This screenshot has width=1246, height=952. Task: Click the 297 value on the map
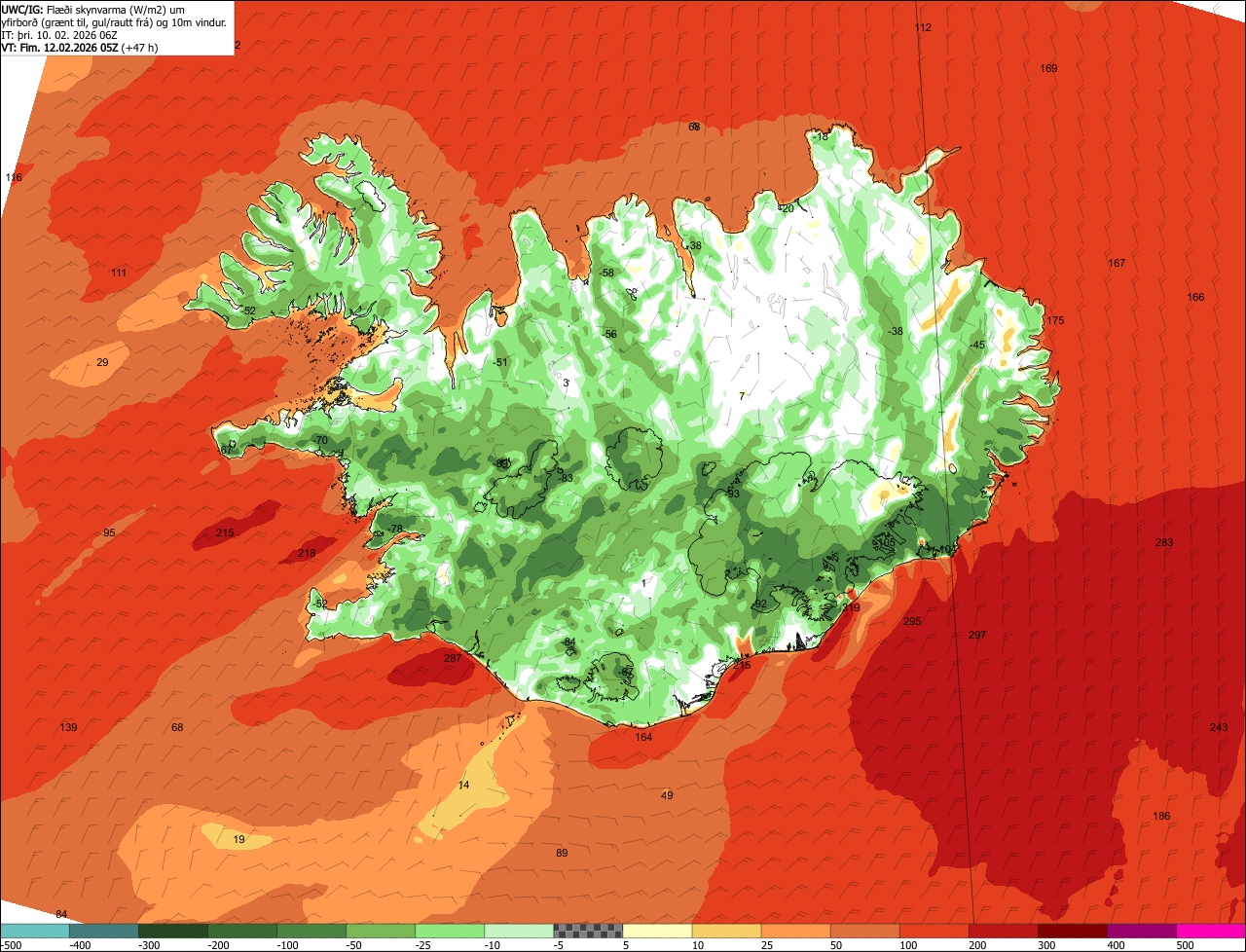977,635
